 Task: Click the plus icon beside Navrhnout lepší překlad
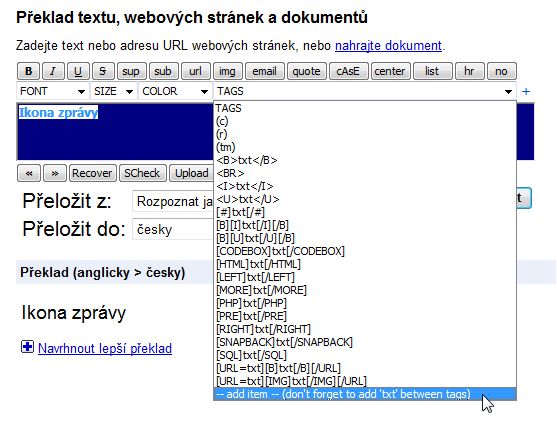(x=27, y=347)
